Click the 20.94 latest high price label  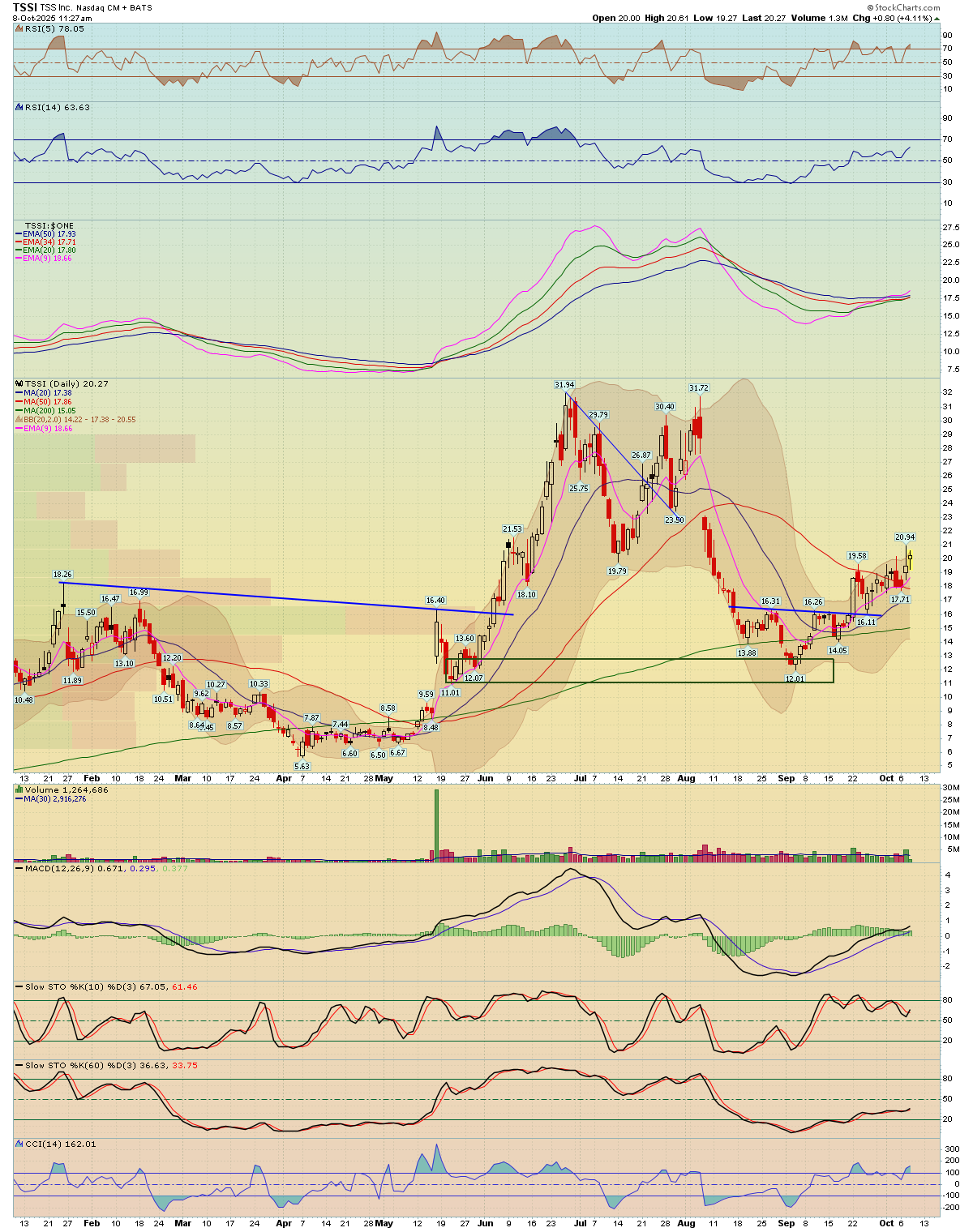[x=905, y=537]
